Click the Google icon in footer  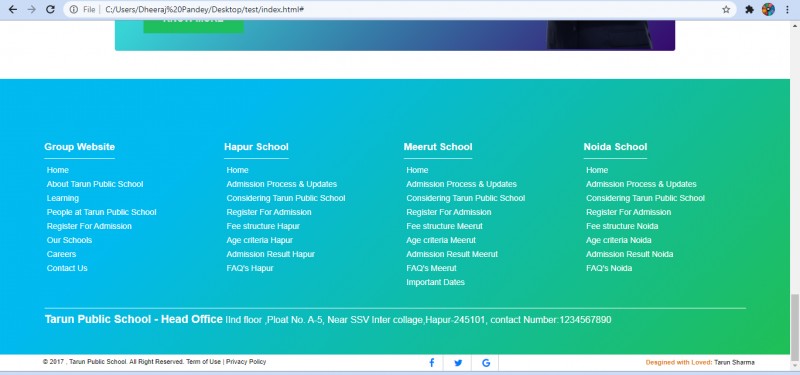(486, 363)
